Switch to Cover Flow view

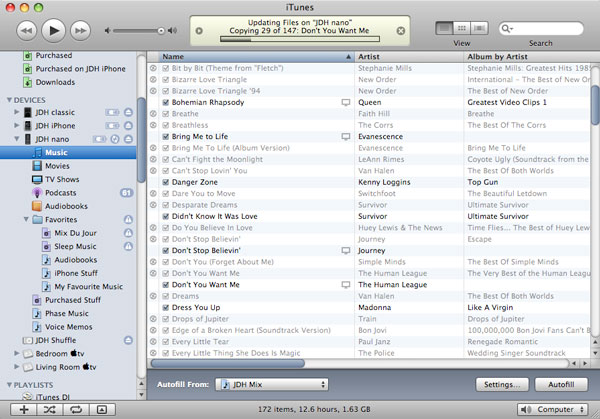479,28
